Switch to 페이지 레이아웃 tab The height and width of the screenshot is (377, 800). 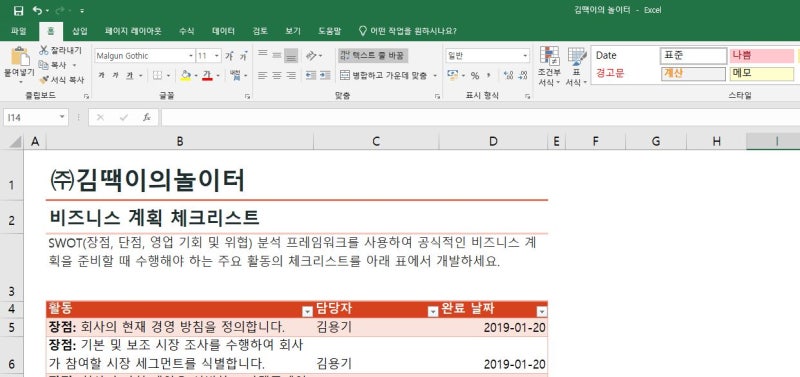pyautogui.click(x=133, y=31)
